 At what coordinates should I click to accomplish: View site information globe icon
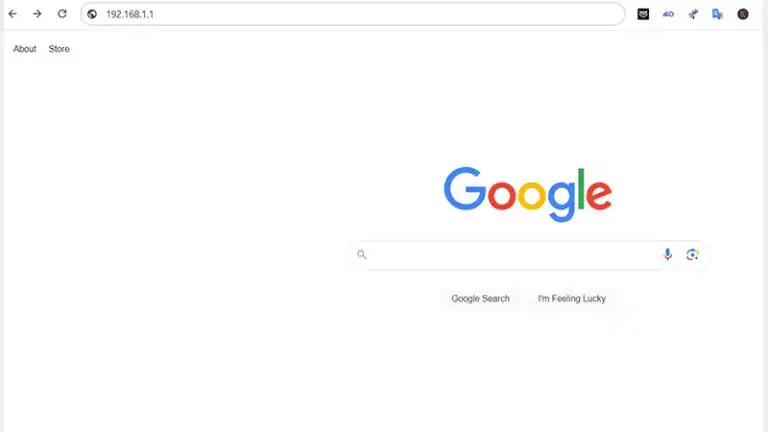(x=92, y=14)
